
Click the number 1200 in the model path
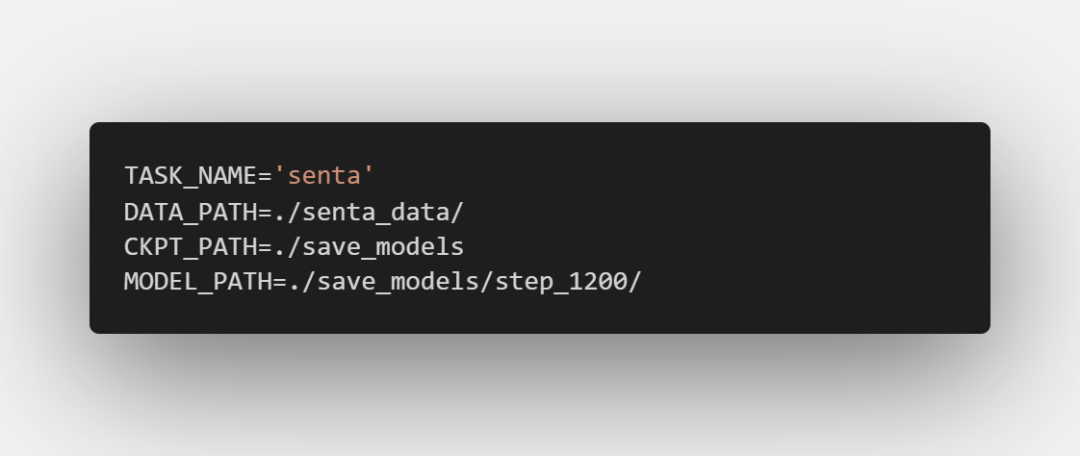pyautogui.click(x=598, y=282)
